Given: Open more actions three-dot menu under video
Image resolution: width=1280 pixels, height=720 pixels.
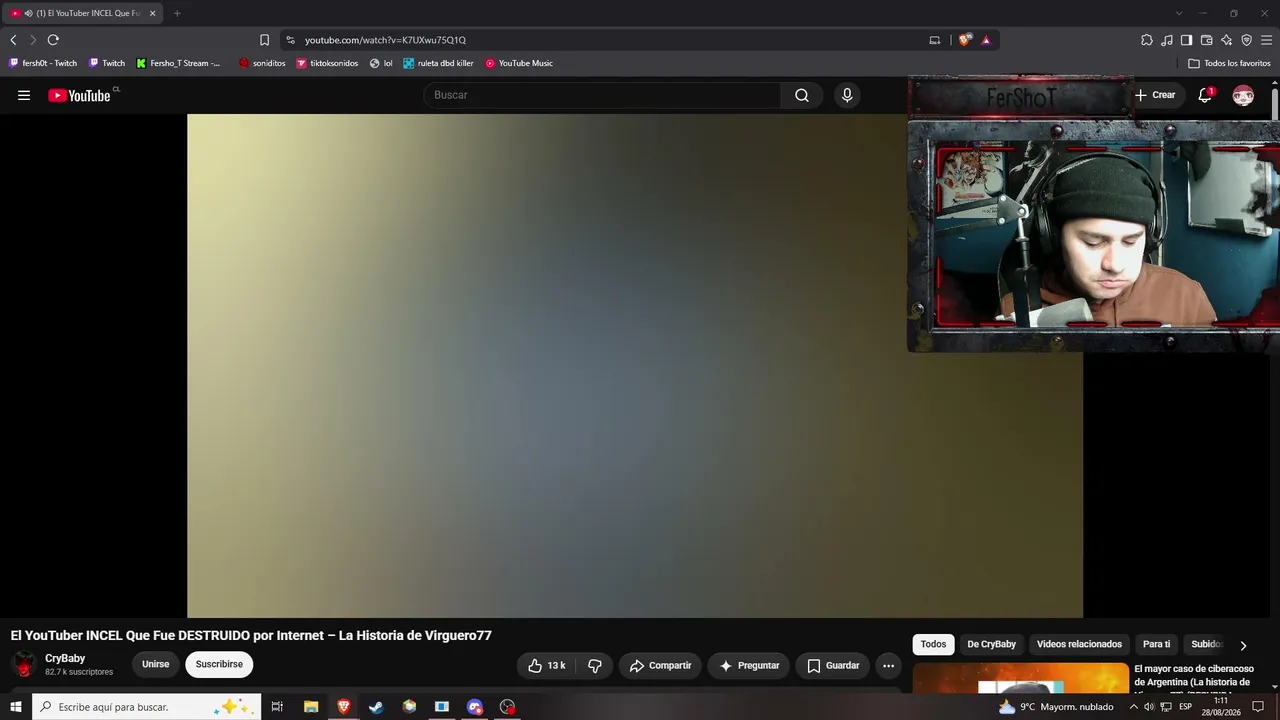Looking at the screenshot, I should (888, 666).
